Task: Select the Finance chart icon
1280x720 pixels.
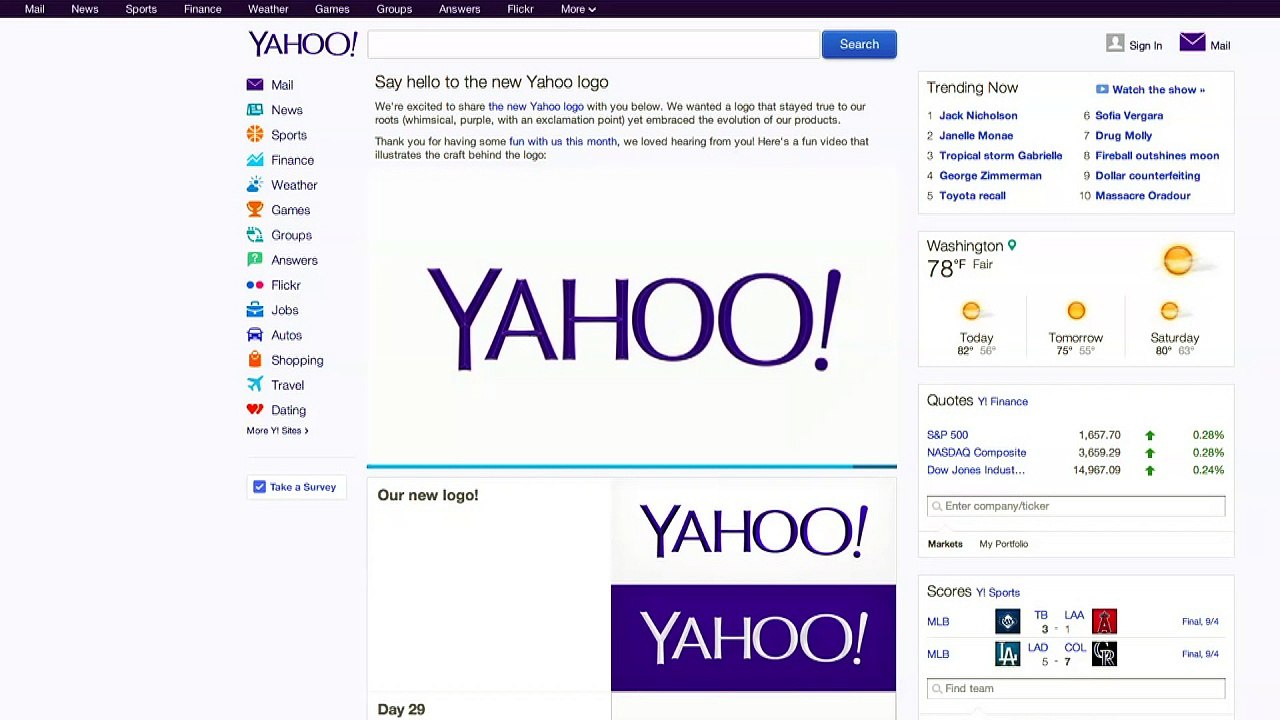Action: click(255, 160)
